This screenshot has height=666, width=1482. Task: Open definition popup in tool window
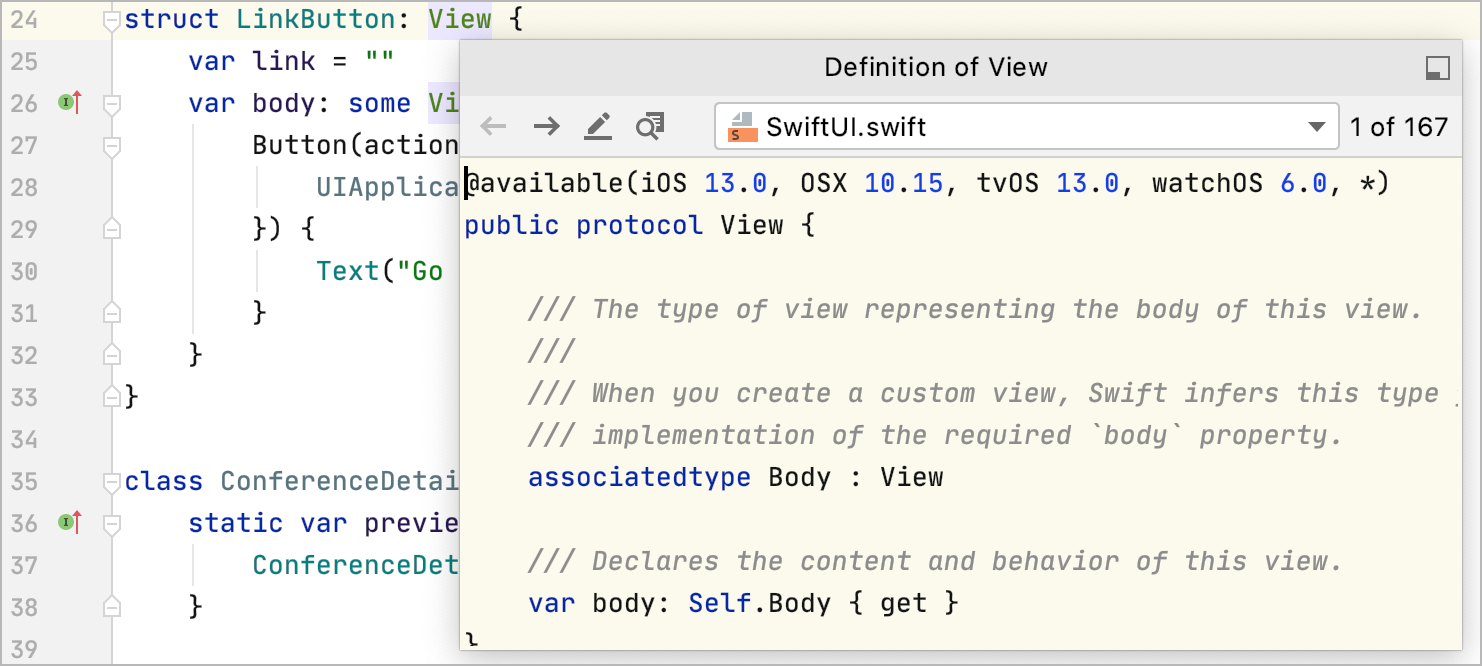tap(1437, 68)
